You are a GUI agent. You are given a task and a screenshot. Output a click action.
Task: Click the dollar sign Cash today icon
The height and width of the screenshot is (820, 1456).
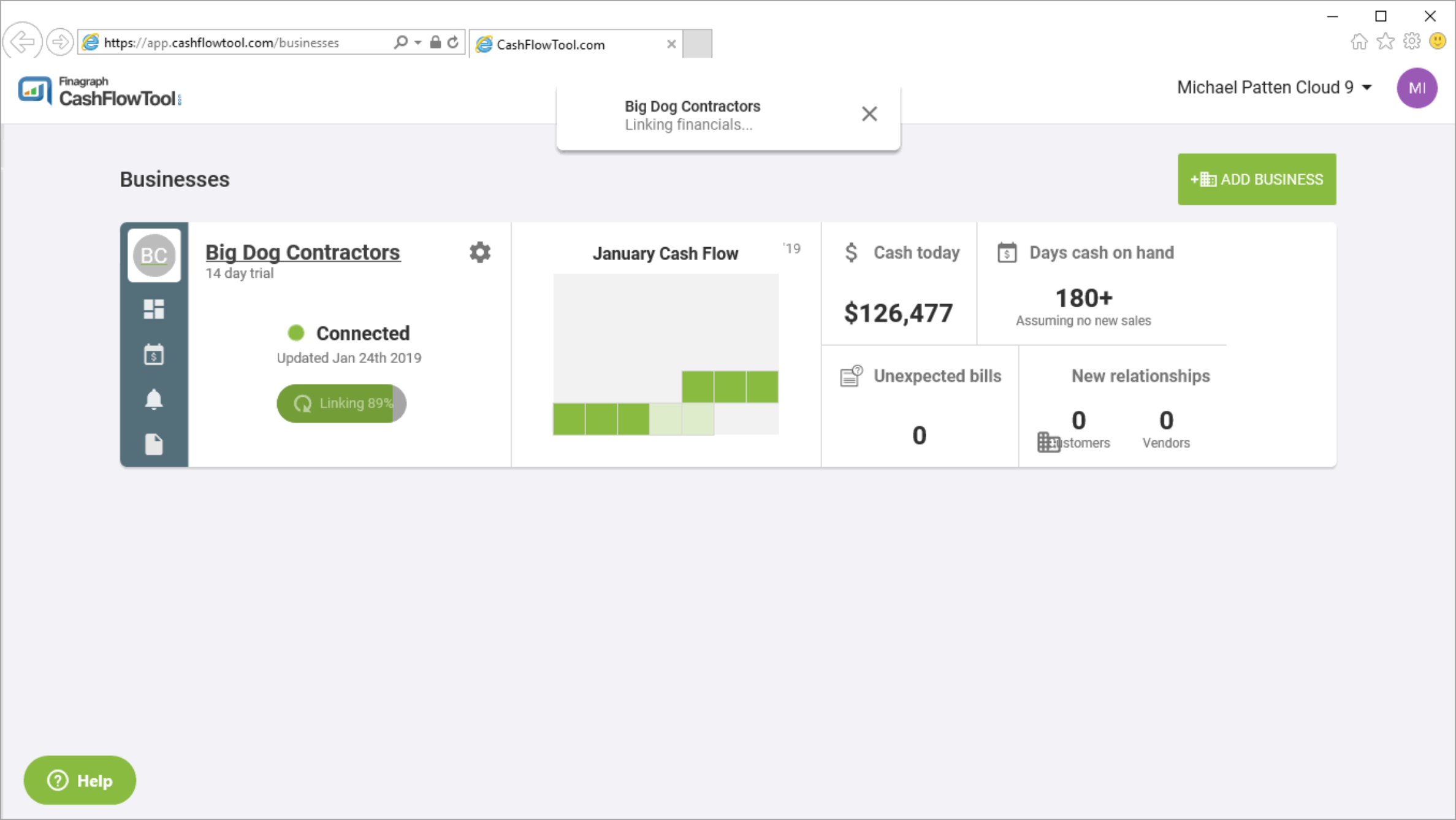851,252
